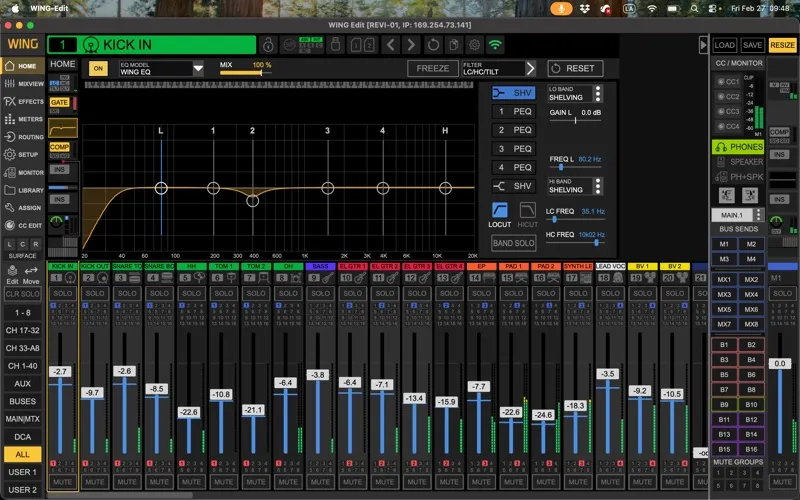Click the USB stick icon in the toolbar
This screenshot has width=800, height=500.
click(335, 45)
